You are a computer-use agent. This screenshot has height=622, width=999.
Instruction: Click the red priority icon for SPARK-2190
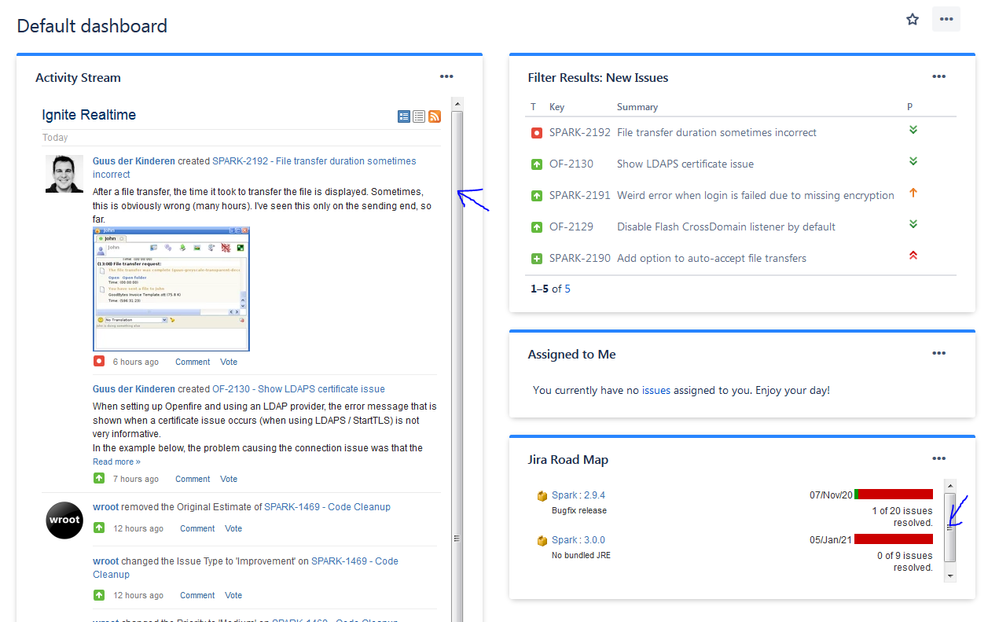click(913, 256)
